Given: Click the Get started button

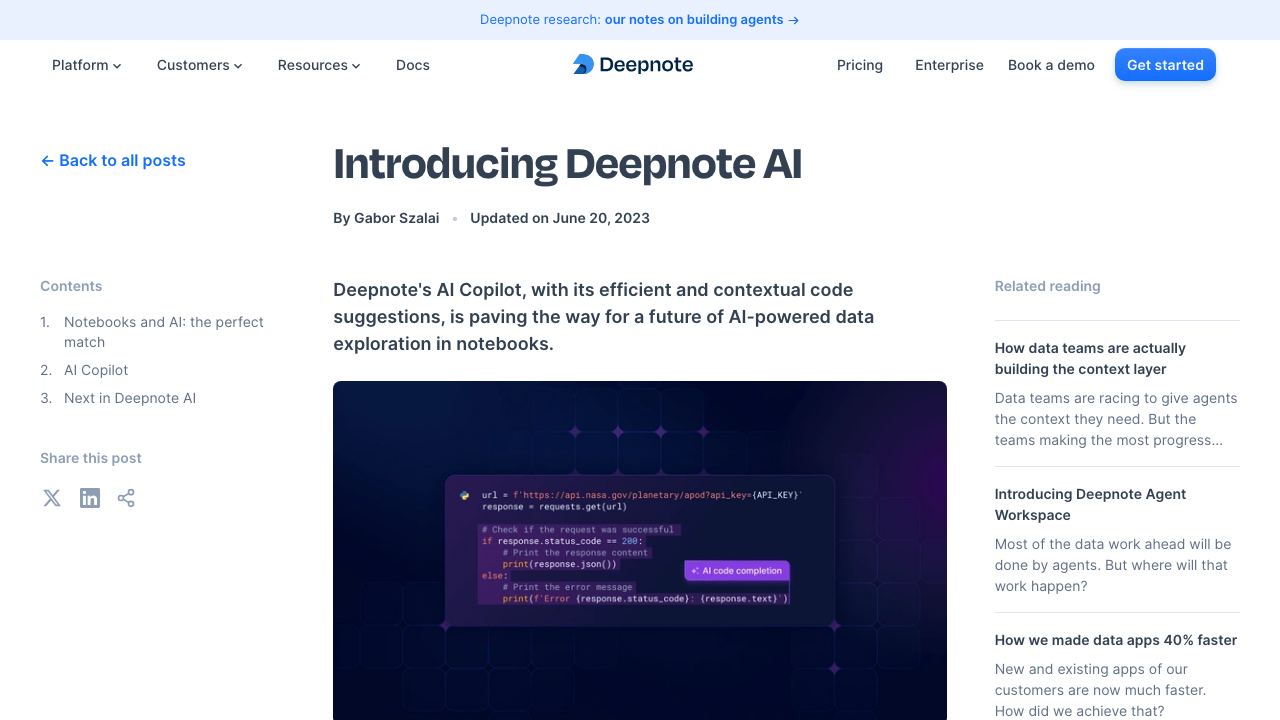Looking at the screenshot, I should coord(1165,65).
